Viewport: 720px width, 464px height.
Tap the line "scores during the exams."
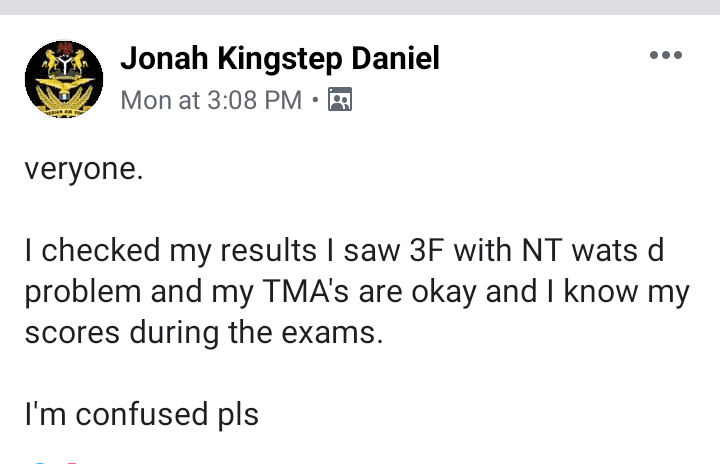(204, 333)
